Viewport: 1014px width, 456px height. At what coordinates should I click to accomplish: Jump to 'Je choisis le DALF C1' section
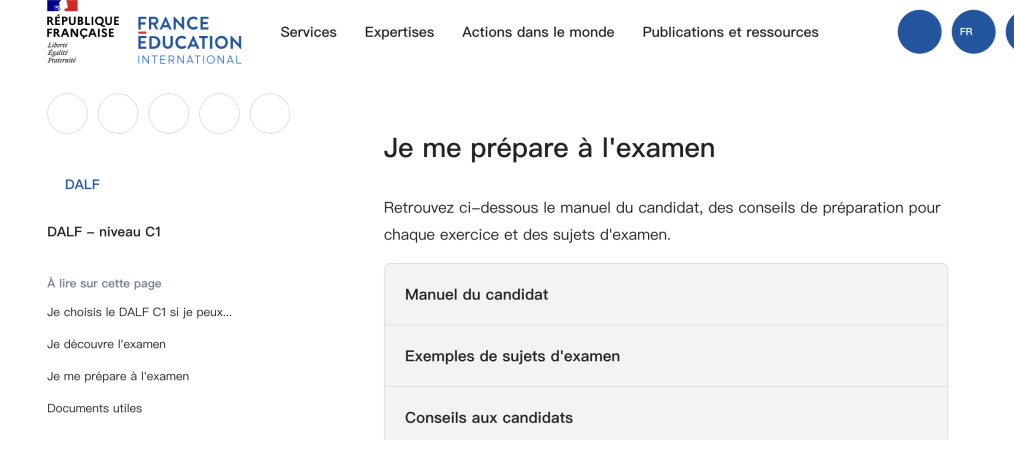pyautogui.click(x=139, y=312)
